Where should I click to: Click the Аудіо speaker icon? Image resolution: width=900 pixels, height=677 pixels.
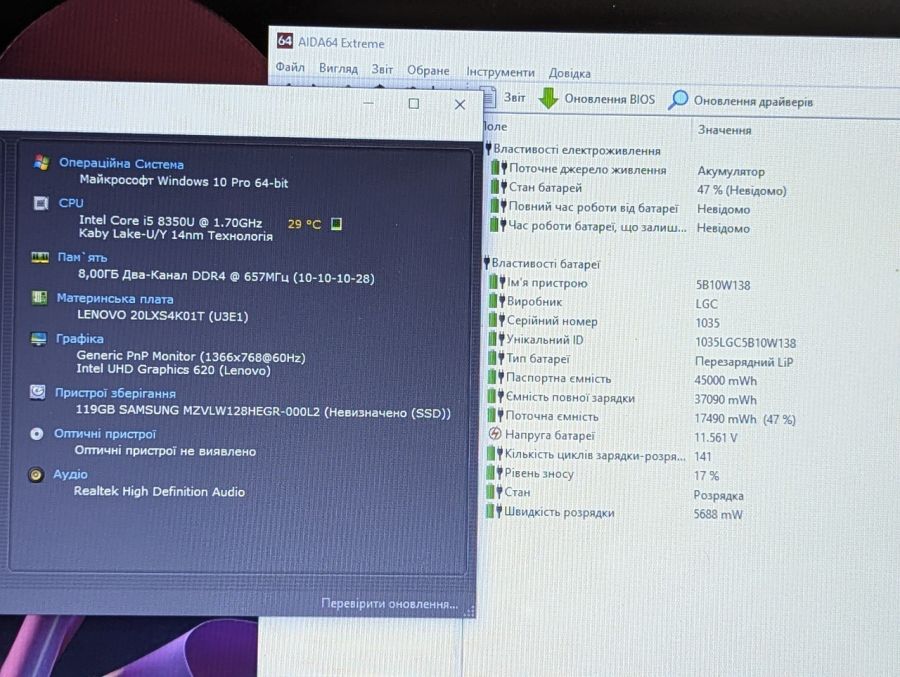click(x=36, y=474)
